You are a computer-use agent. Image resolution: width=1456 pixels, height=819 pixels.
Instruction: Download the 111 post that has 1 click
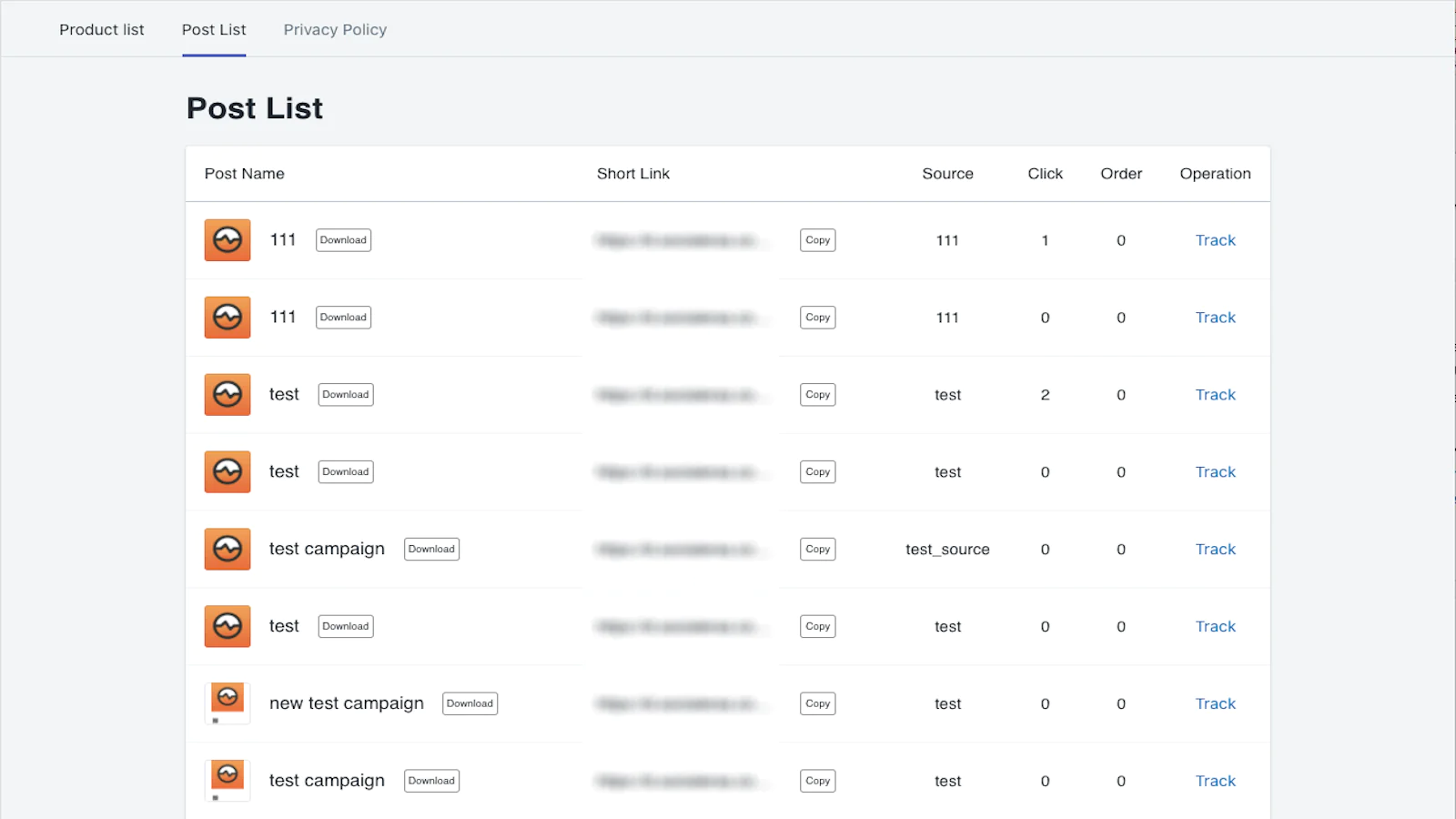343,240
